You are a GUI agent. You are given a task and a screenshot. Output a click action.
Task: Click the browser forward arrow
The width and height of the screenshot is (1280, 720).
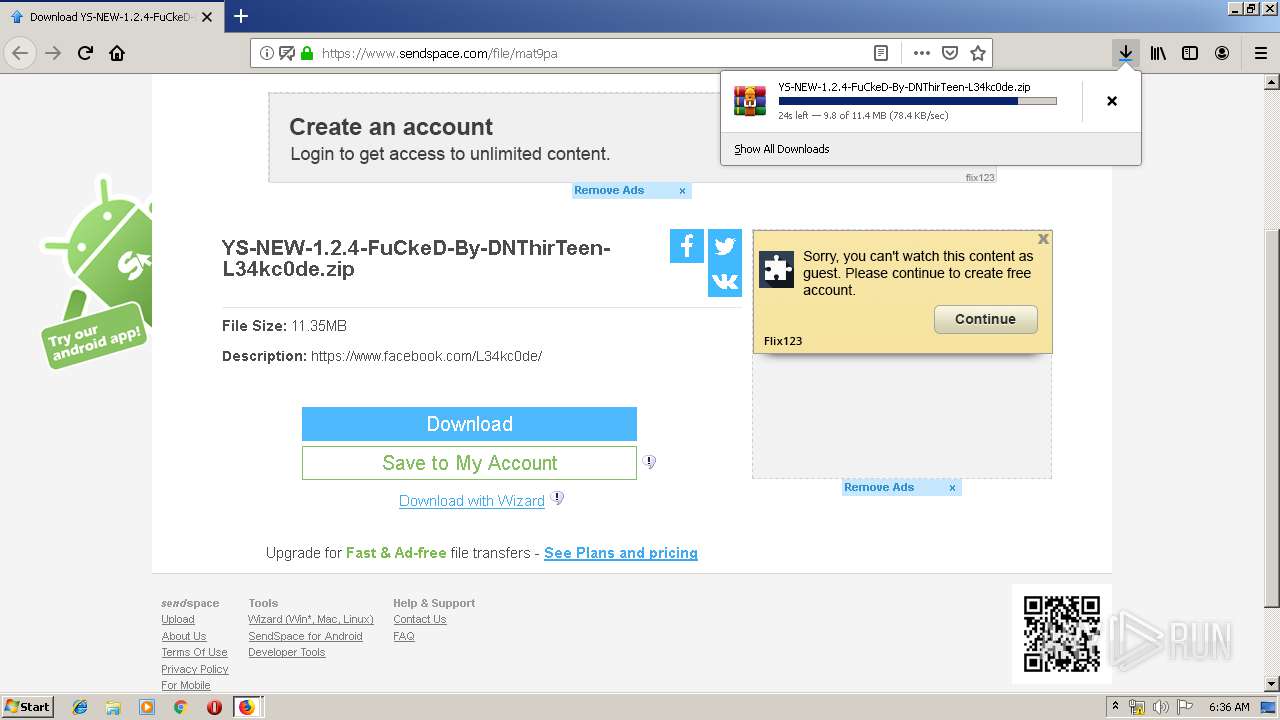[53, 53]
